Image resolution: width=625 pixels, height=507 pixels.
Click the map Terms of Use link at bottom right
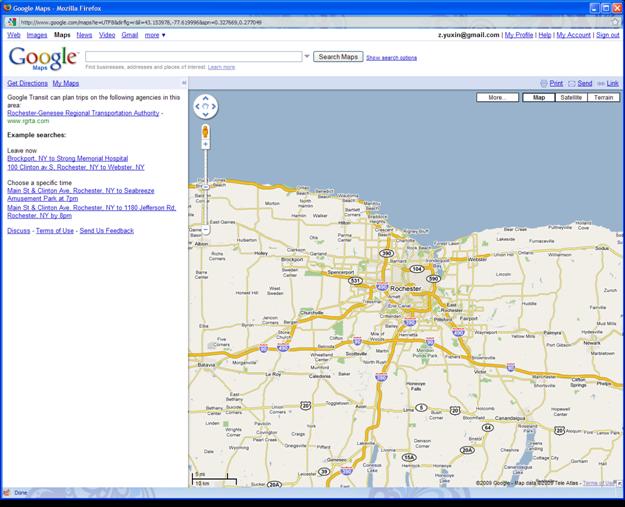[600, 483]
